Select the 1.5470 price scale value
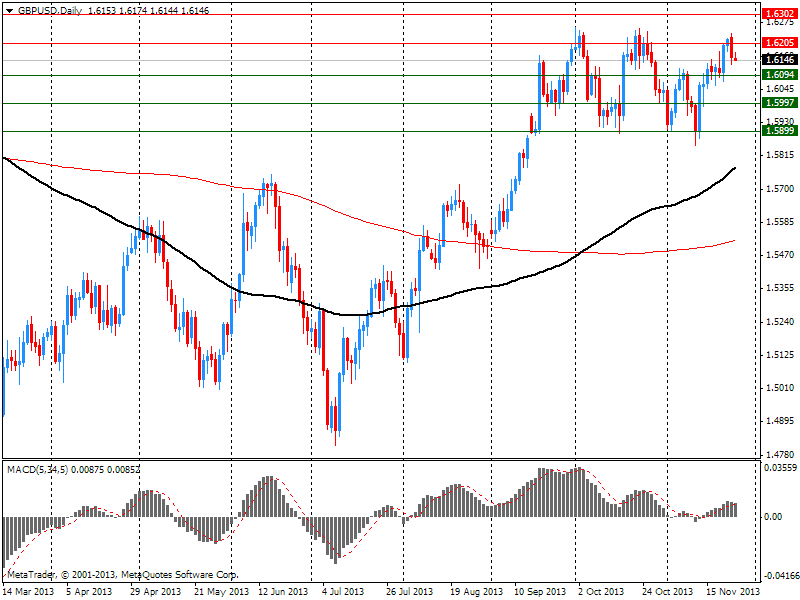 tap(781, 255)
